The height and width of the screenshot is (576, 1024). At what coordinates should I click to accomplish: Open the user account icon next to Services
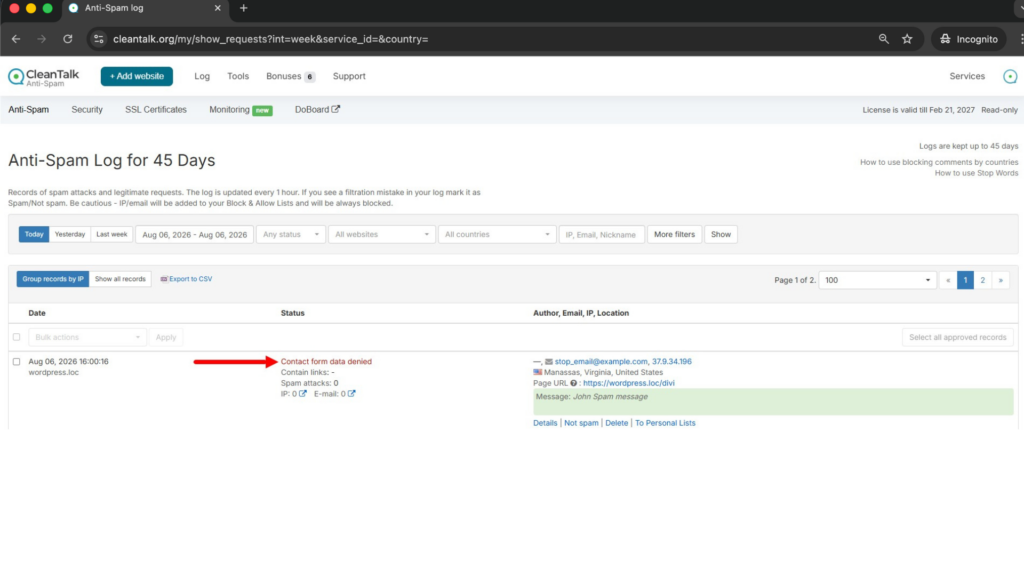[1010, 76]
